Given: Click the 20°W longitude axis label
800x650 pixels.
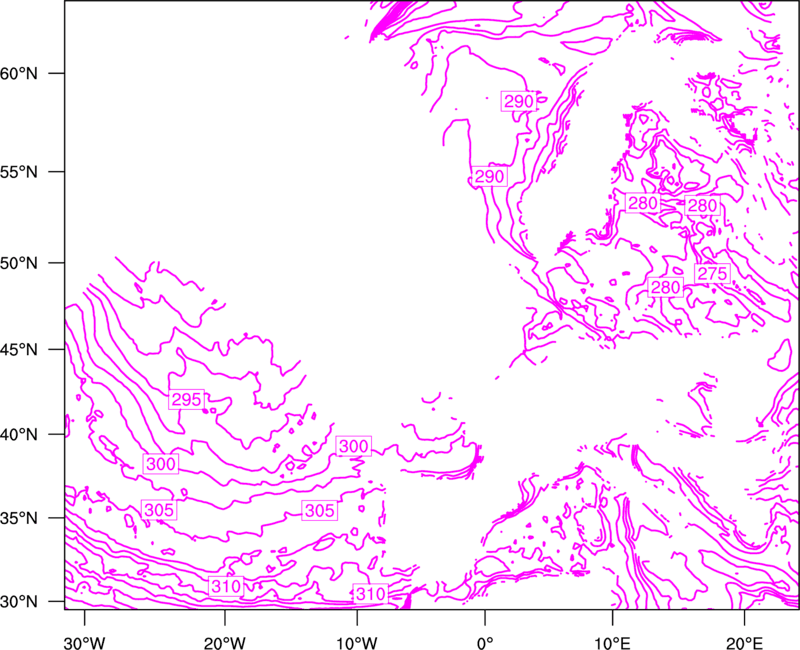Looking at the screenshot, I should tap(224, 643).
